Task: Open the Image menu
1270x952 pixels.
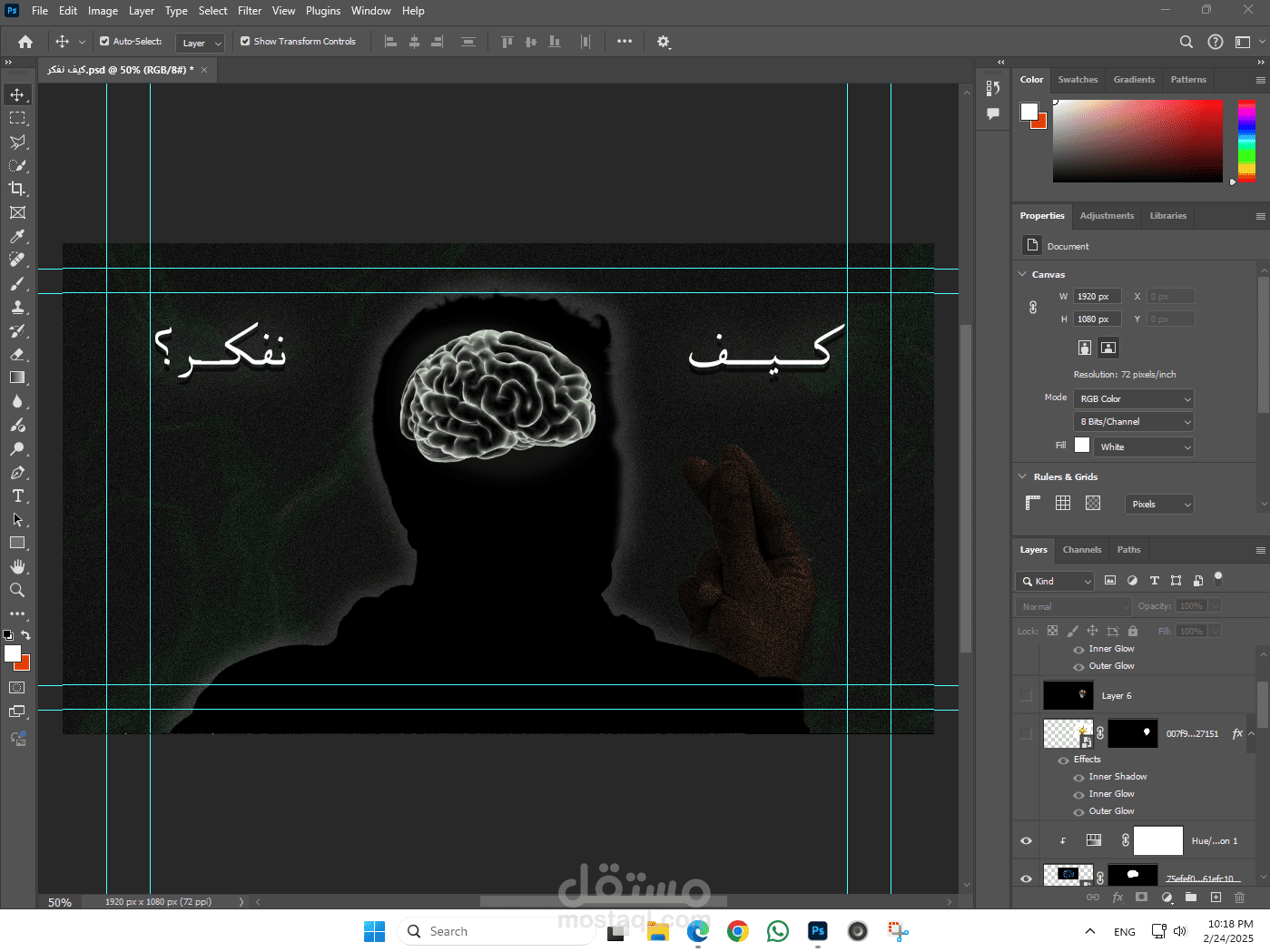Action: [103, 11]
